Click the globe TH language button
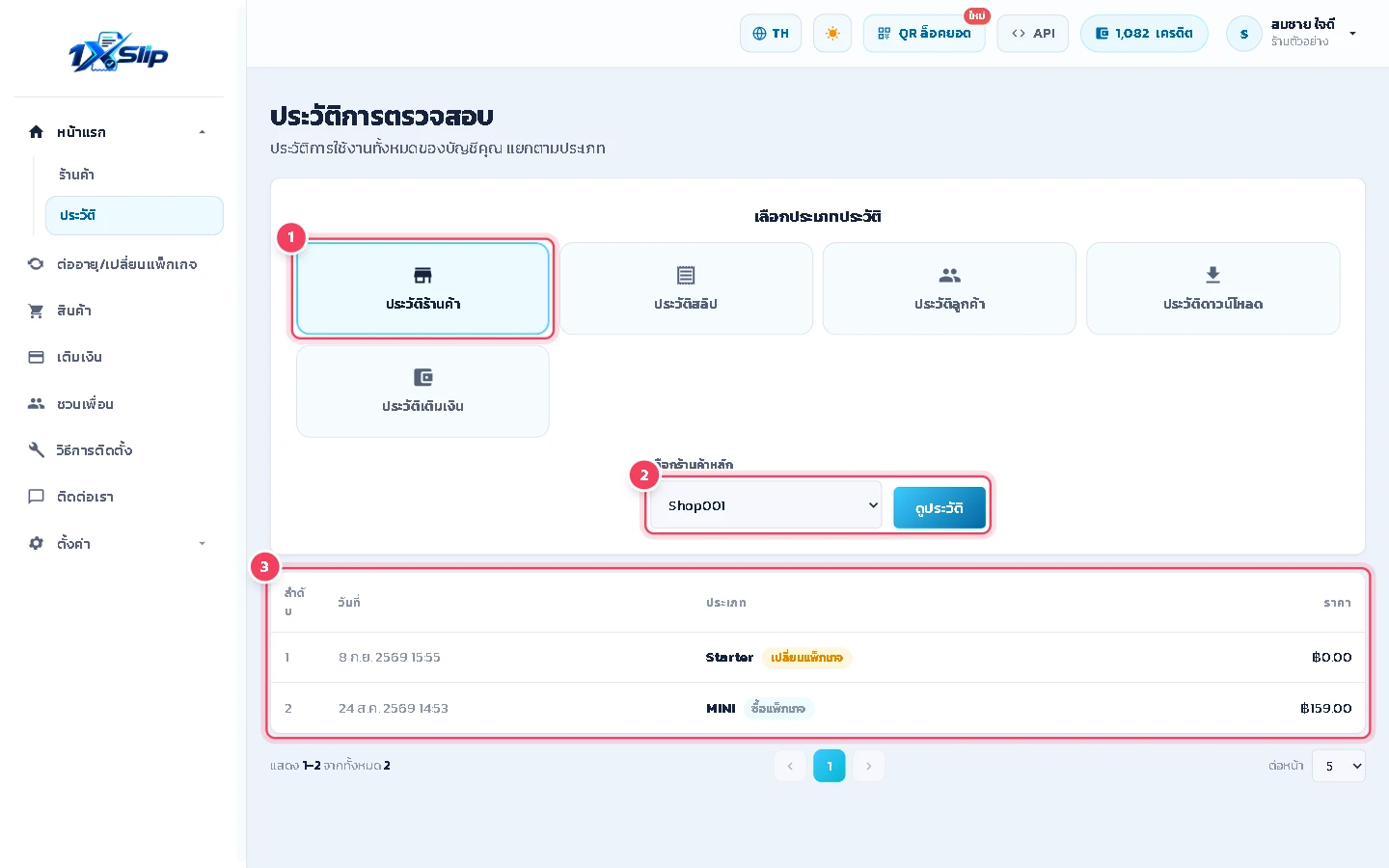Screen dimensions: 1389x868 [x=771, y=34]
